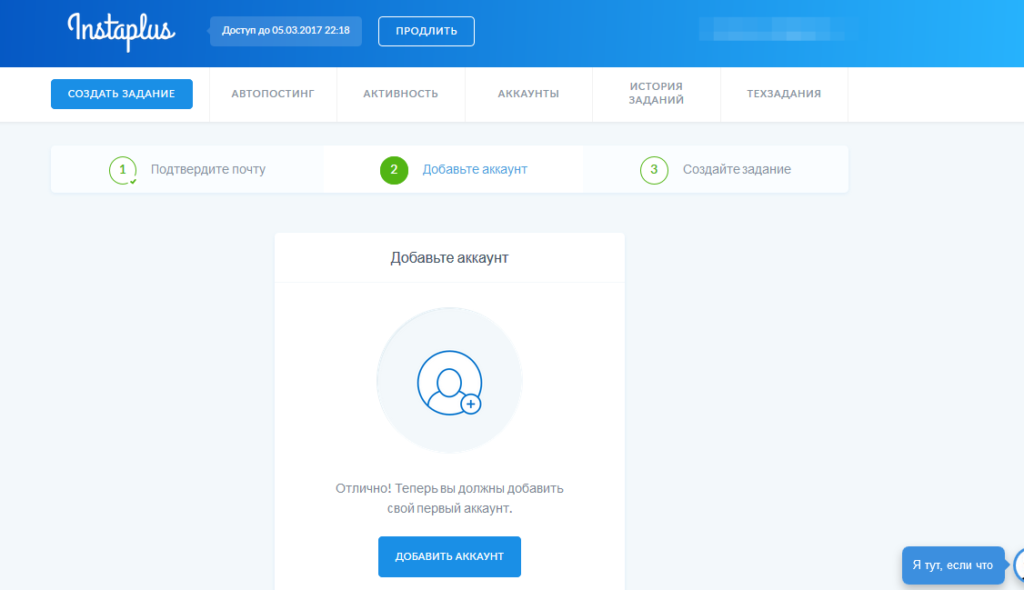
Task: Click the Создайте задание step label
Action: coord(737,170)
